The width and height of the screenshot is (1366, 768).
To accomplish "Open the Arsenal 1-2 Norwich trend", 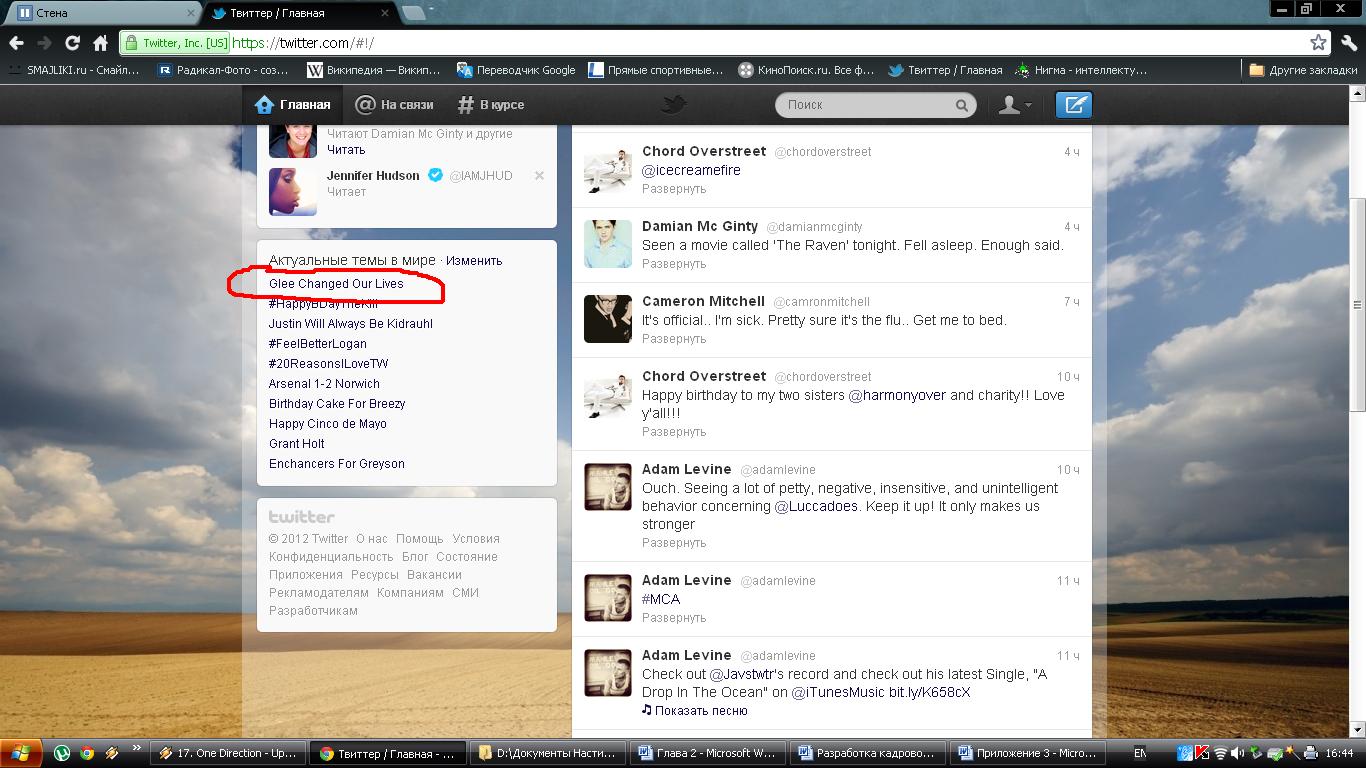I will pos(324,384).
